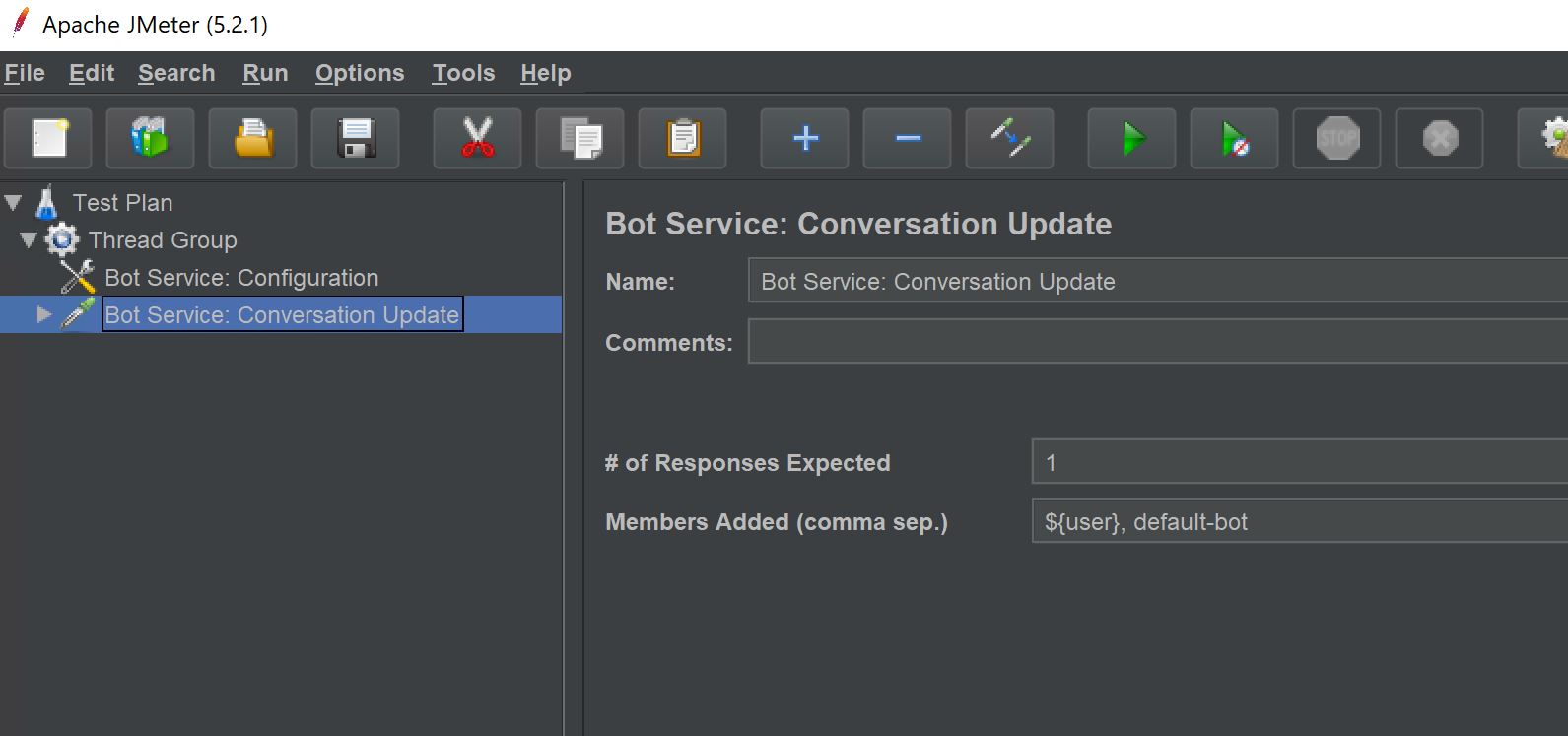Cut the selected element with the scissors

tap(478, 139)
